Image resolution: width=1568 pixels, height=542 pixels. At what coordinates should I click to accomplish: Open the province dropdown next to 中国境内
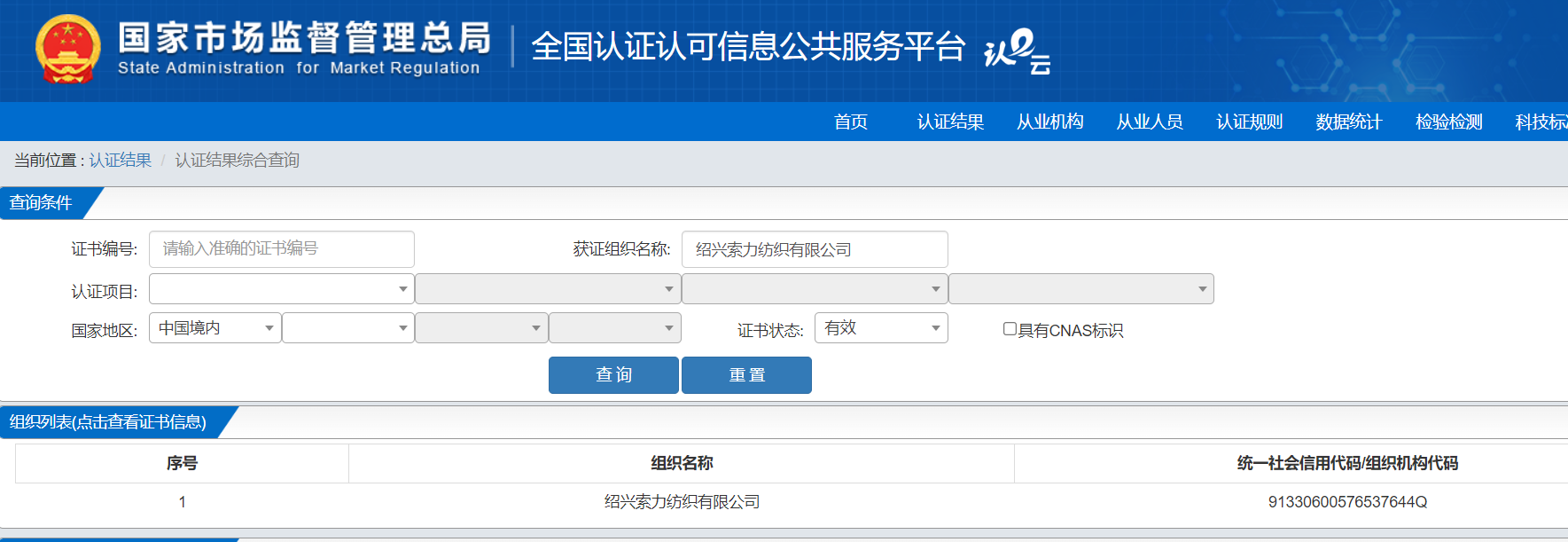[x=348, y=328]
